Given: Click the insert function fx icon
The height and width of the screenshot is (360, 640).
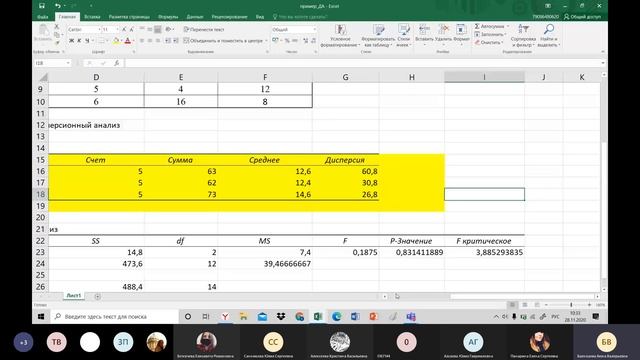Looking at the screenshot, I should pyautogui.click(x=116, y=63).
